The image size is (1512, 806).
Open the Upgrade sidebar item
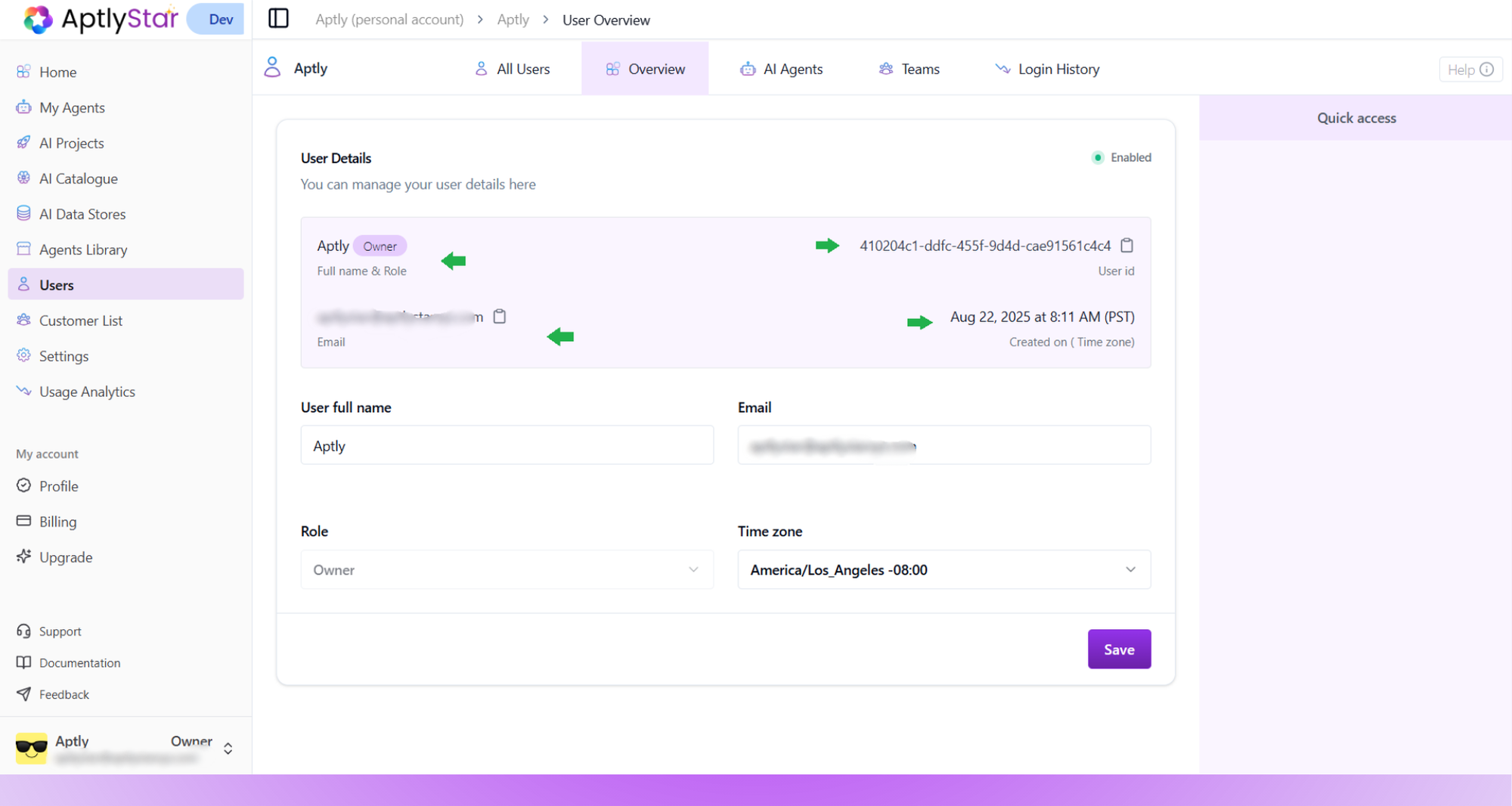tap(125, 557)
